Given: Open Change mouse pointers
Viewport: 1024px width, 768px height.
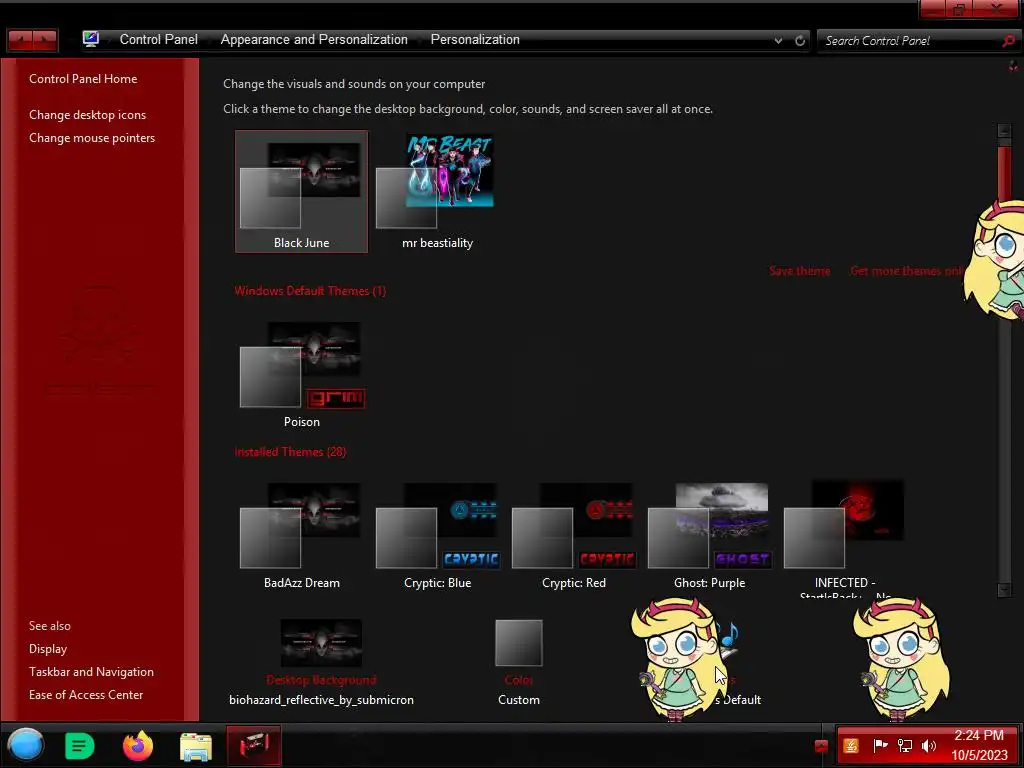Looking at the screenshot, I should pos(92,138).
